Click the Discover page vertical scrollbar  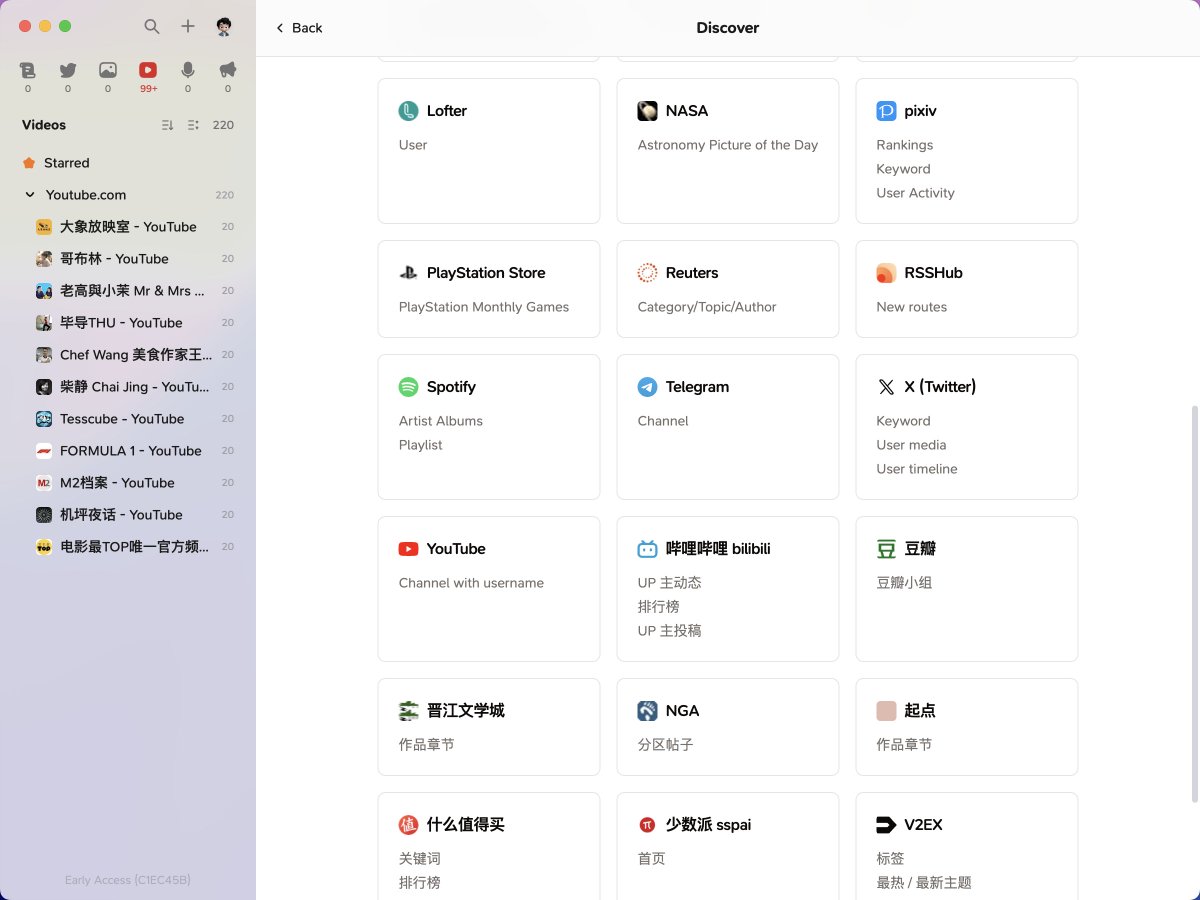(x=1195, y=603)
